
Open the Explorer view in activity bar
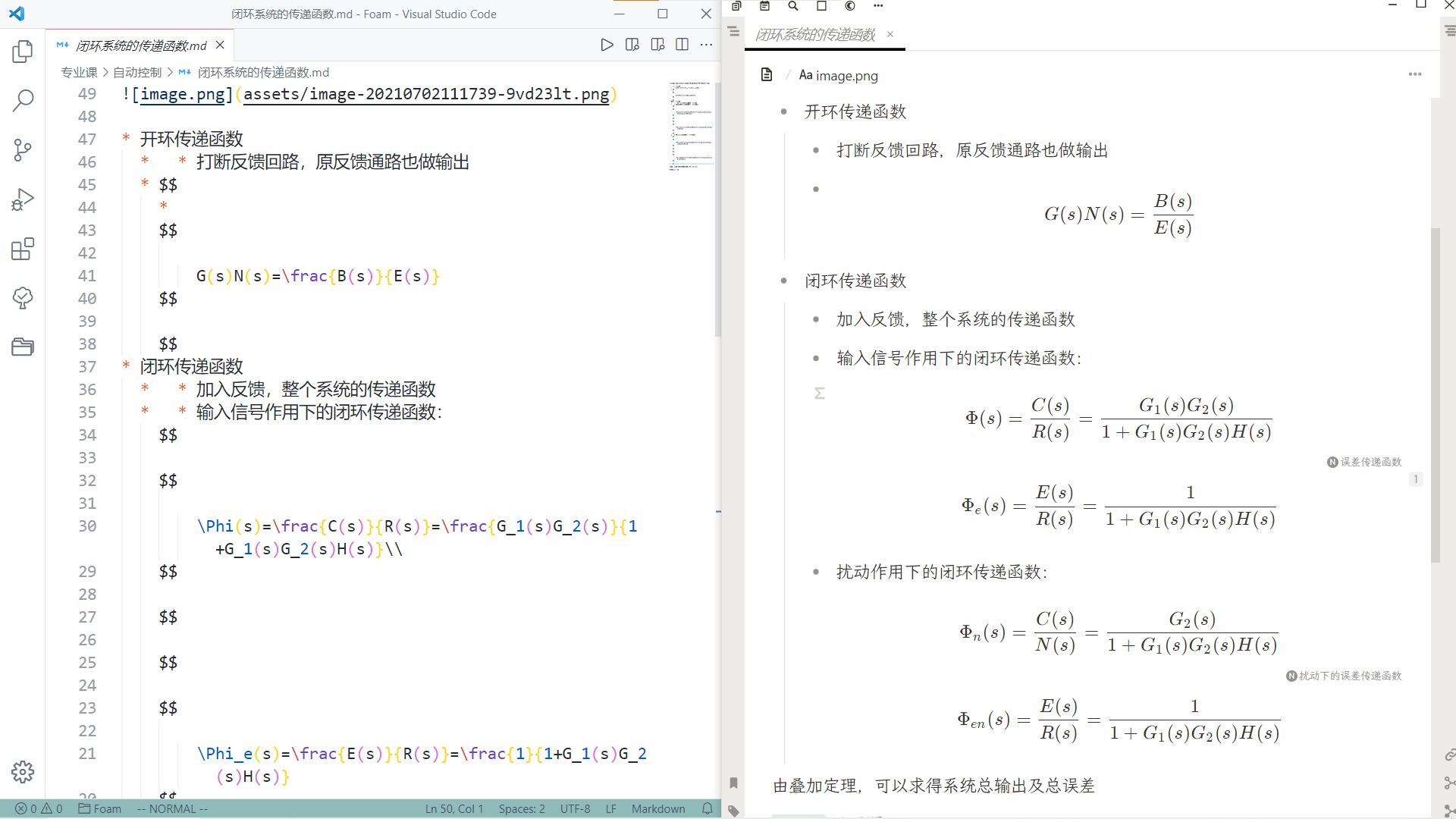pyautogui.click(x=23, y=52)
